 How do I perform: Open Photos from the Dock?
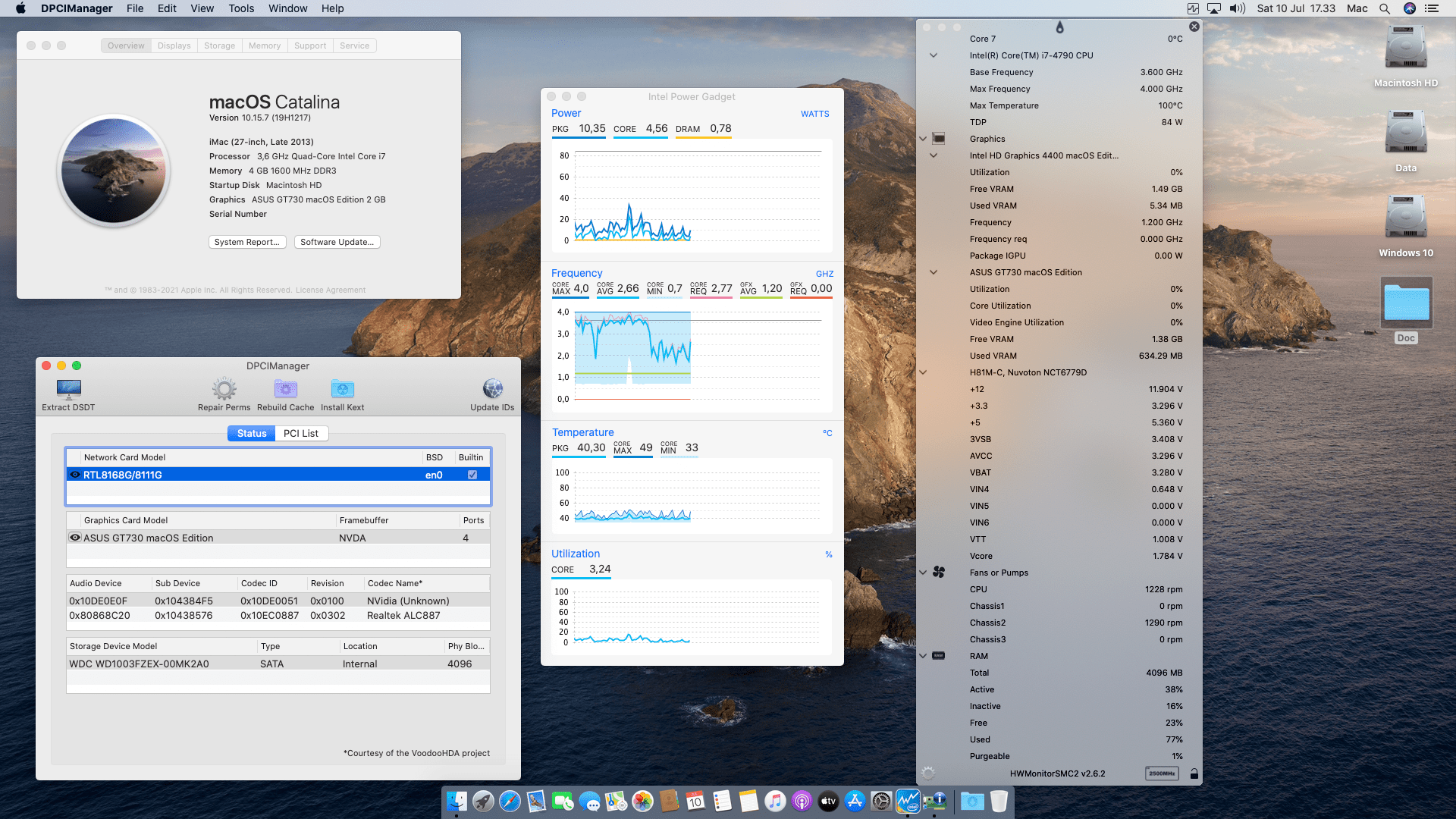(x=642, y=801)
